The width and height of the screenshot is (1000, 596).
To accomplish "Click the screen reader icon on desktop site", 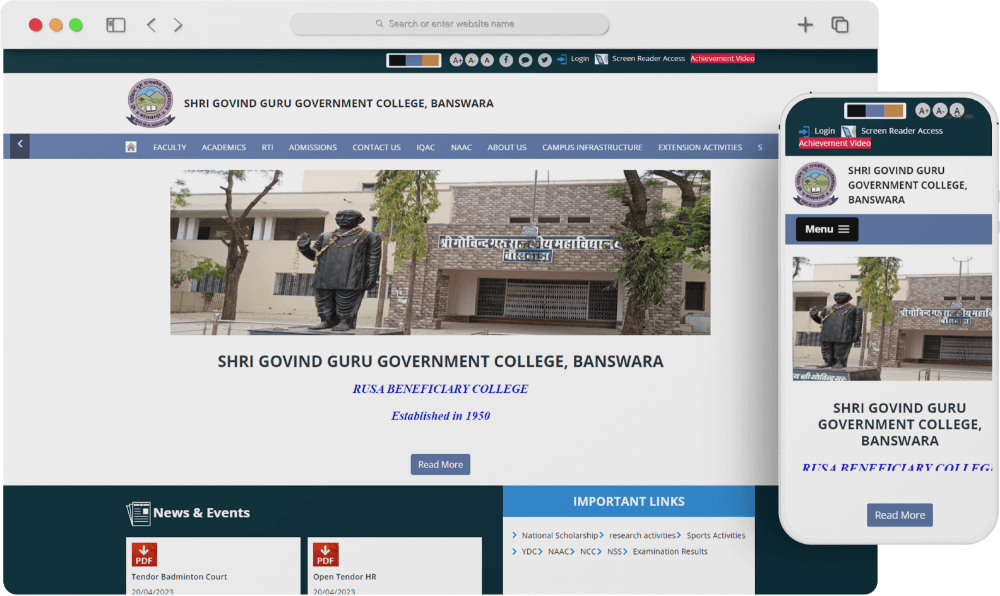I will (601, 59).
